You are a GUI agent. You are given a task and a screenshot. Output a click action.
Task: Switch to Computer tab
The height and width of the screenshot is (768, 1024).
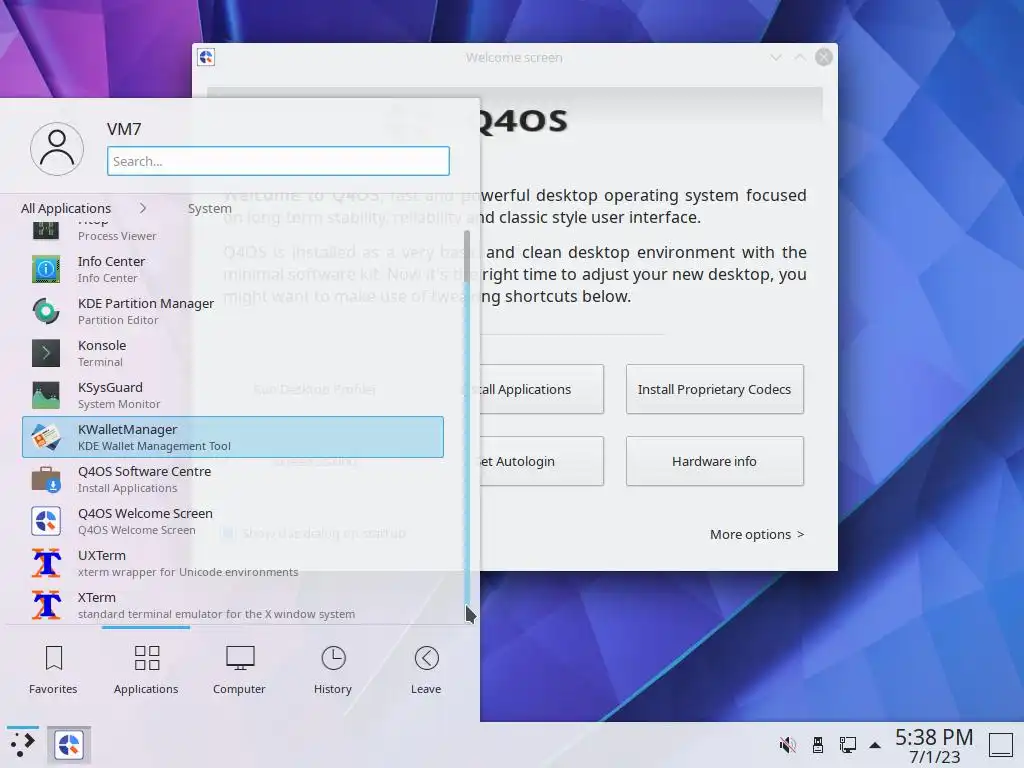pos(239,670)
